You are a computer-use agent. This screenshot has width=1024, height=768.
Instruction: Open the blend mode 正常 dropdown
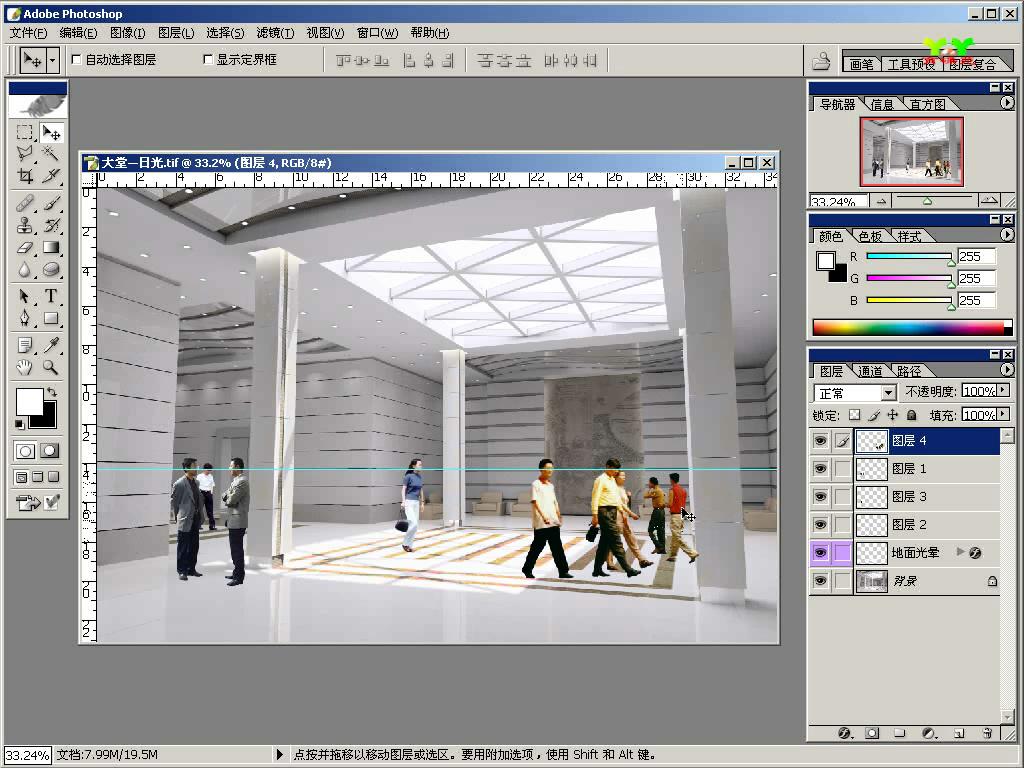pos(888,392)
